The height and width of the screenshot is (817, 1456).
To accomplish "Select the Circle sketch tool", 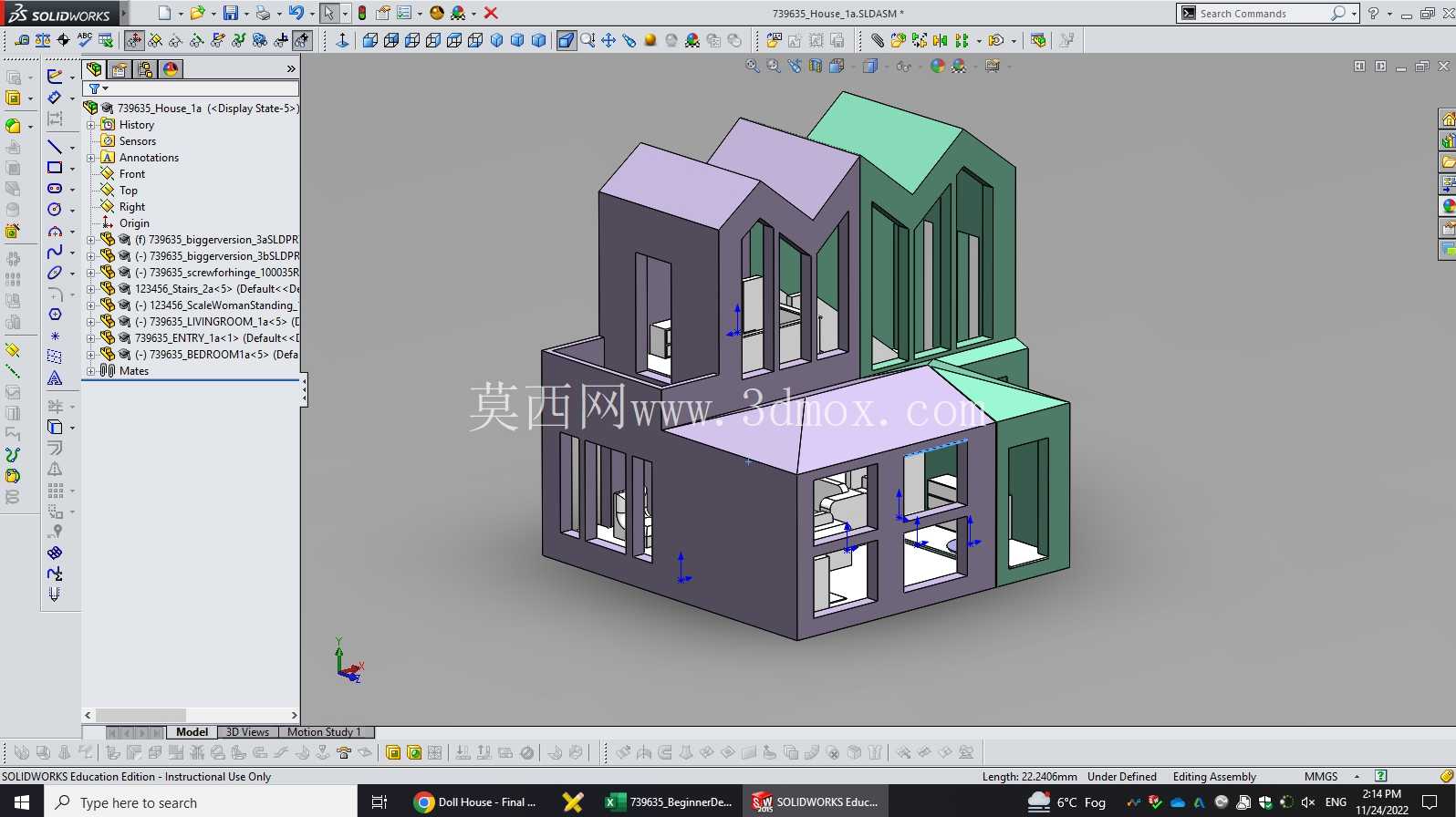I will tap(55, 210).
